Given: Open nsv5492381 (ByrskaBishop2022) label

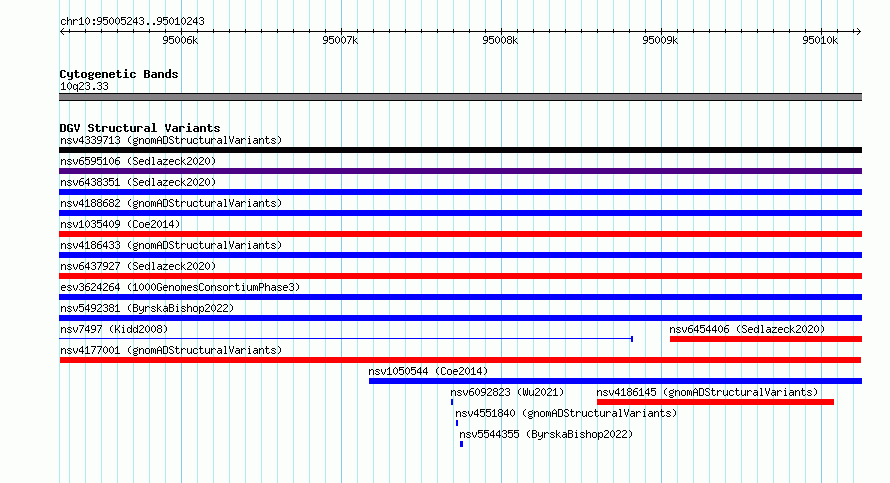Looking at the screenshot, I should coord(147,308).
